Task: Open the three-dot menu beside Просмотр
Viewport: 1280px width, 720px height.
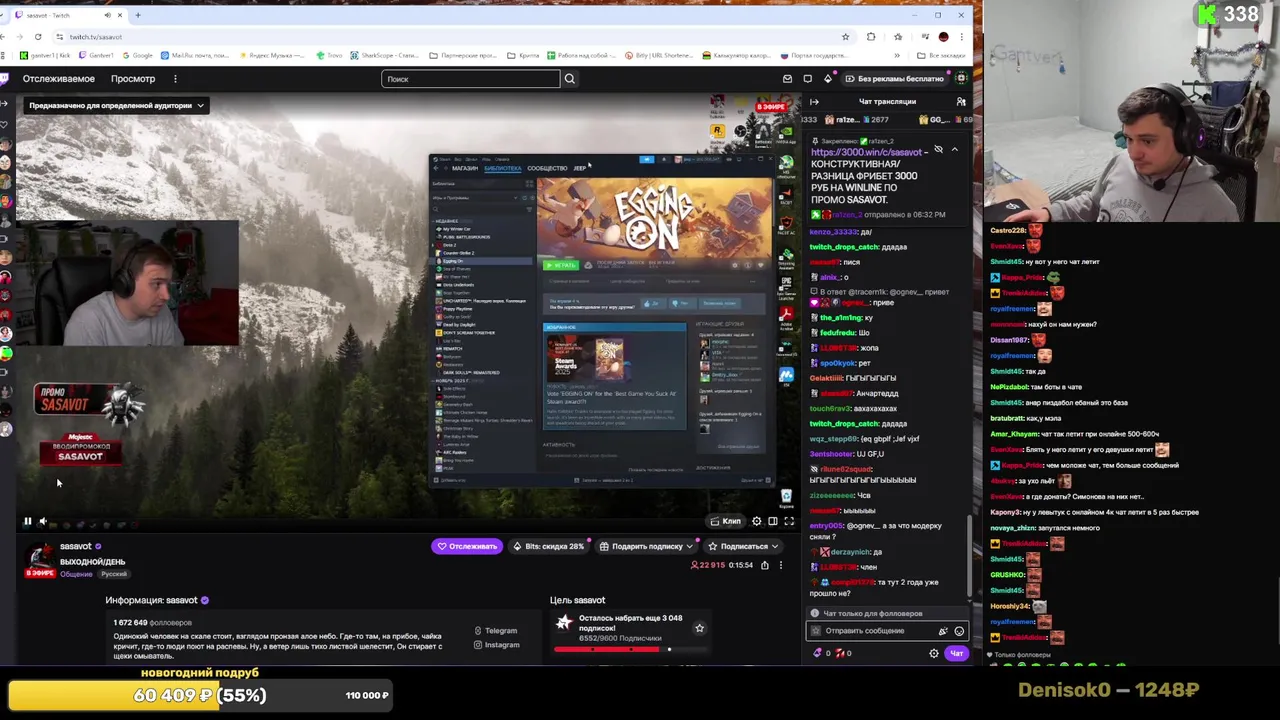Action: [175, 79]
